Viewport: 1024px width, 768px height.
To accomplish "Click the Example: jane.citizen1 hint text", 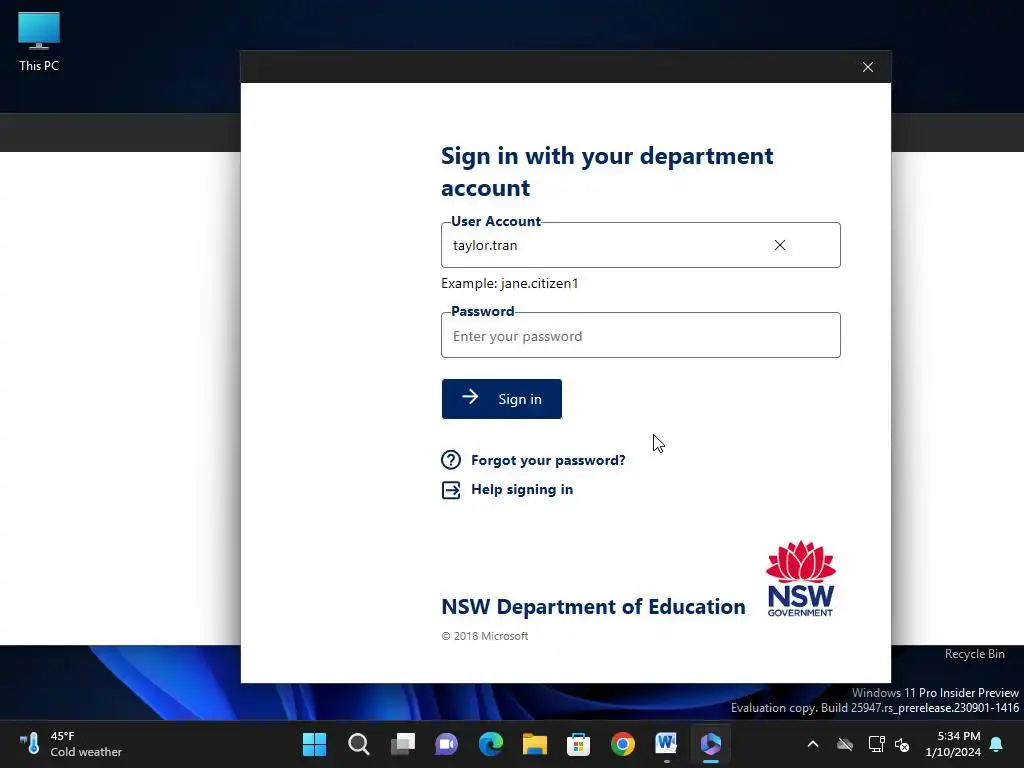I will pos(509,283).
